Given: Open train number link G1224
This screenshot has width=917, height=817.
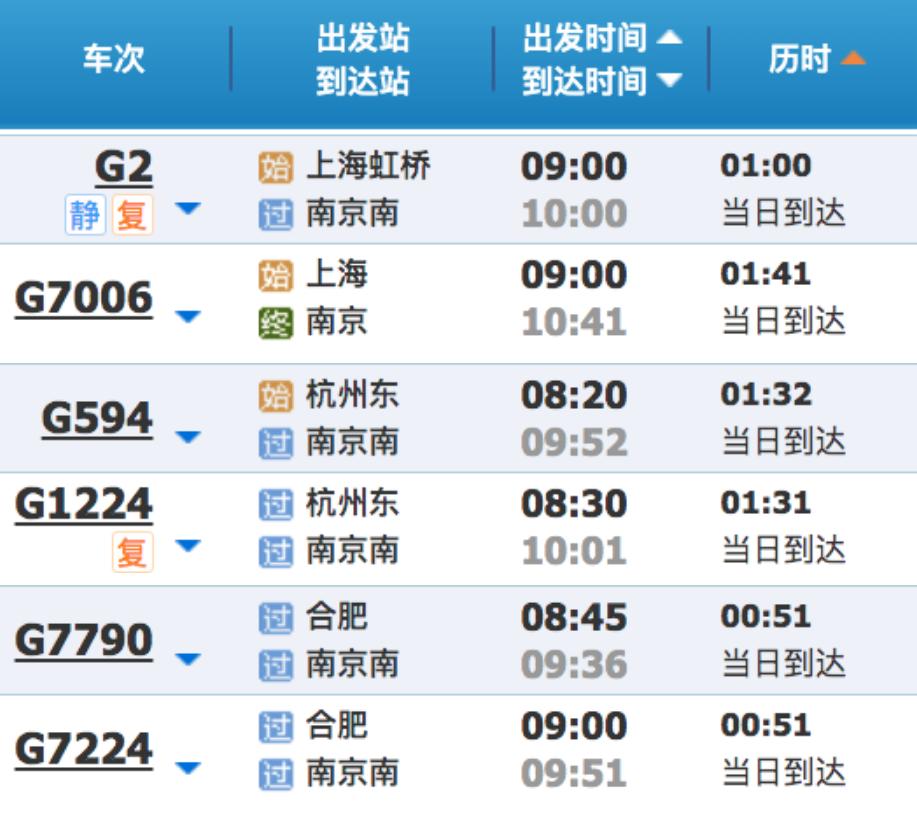Looking at the screenshot, I should 84,505.
